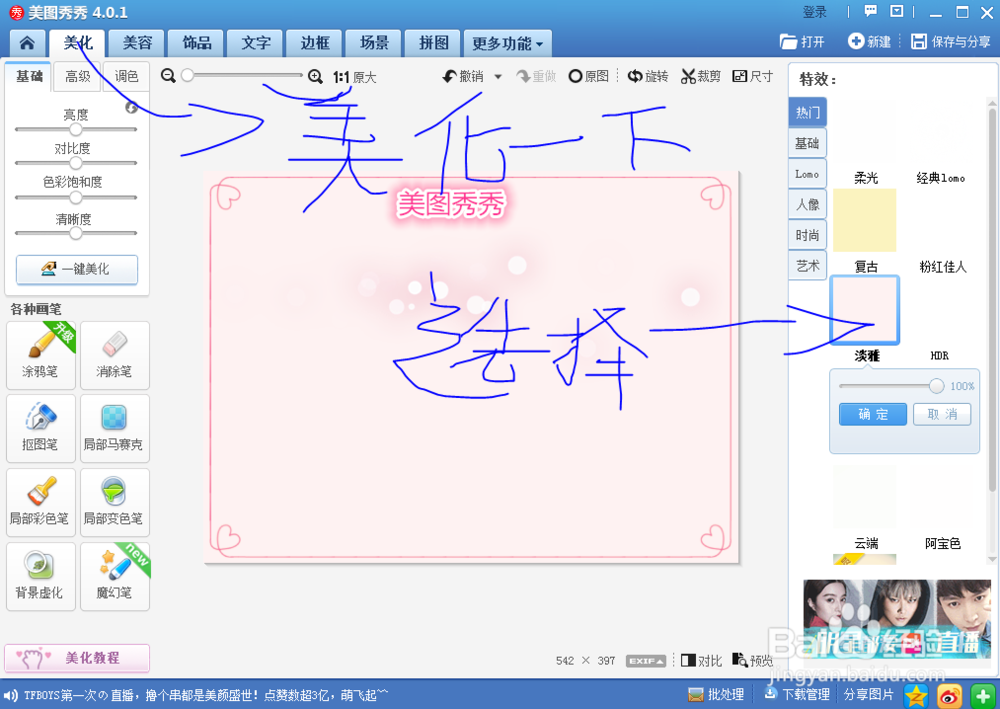Screen dimensions: 1000x709
Task: Click the Weibo share icon
Action: click(x=950, y=696)
